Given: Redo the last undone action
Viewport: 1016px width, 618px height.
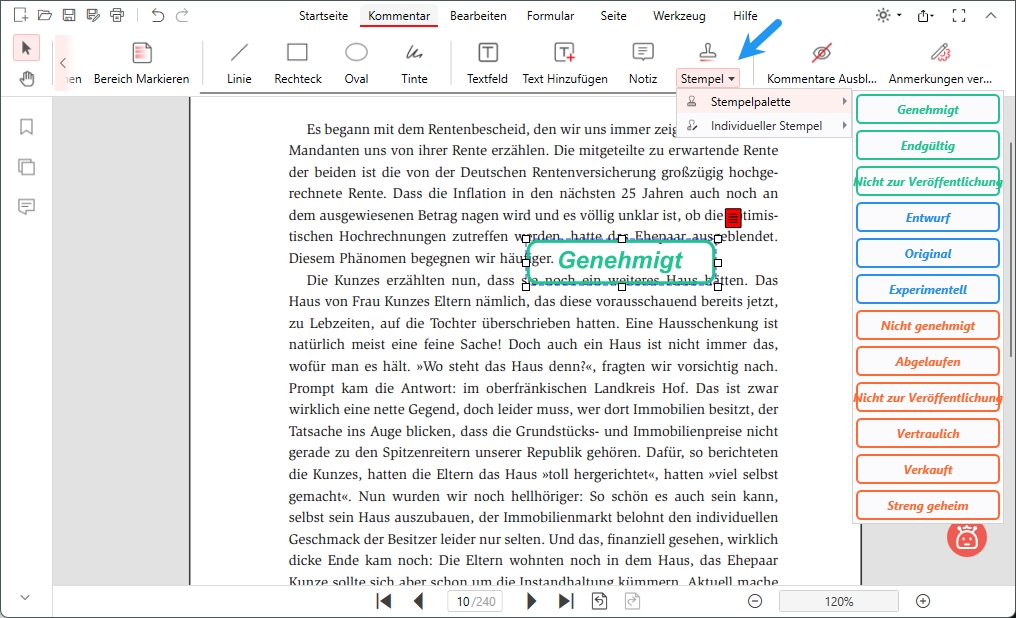Looking at the screenshot, I should click(182, 15).
